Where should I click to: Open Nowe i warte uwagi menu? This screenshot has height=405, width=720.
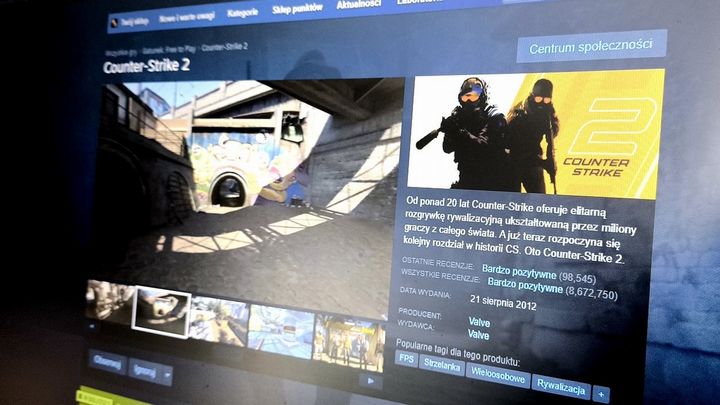click(x=187, y=17)
